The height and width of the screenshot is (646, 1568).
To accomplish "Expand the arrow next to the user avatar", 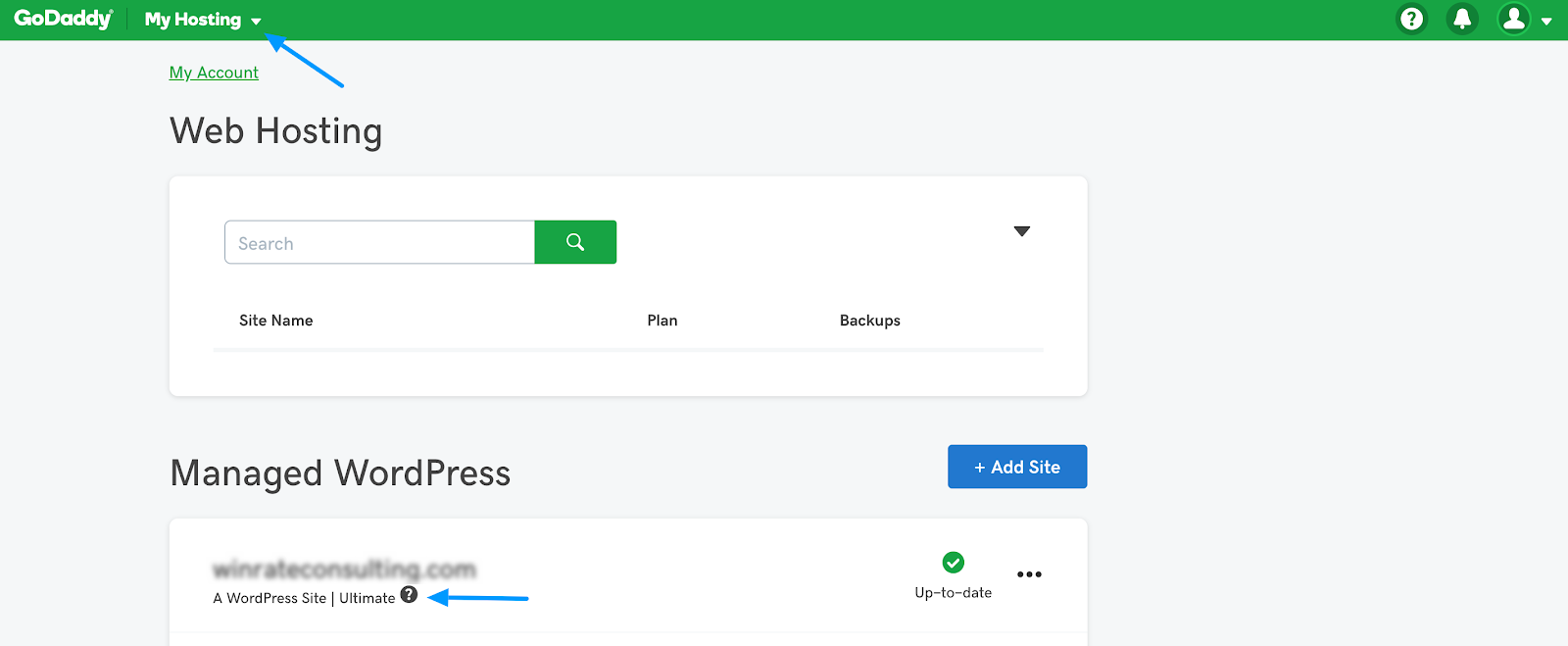I will coord(1546,21).
